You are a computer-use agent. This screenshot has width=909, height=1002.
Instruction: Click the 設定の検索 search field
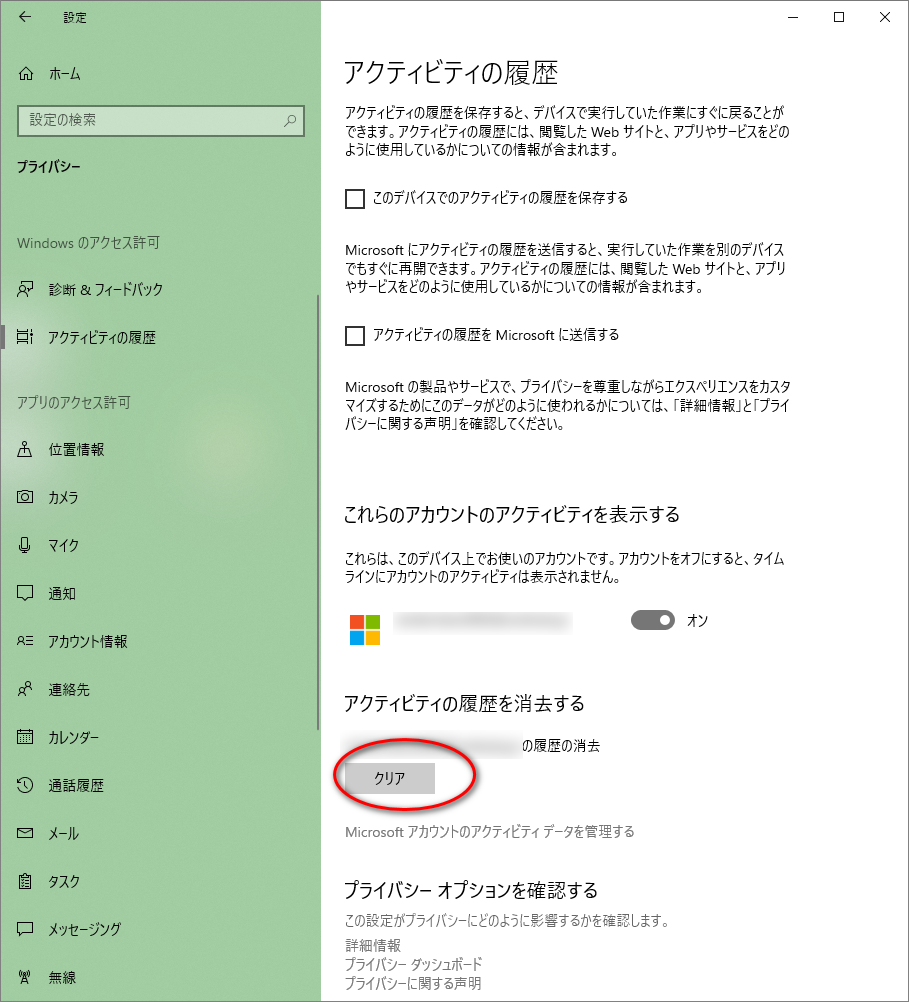[150, 120]
